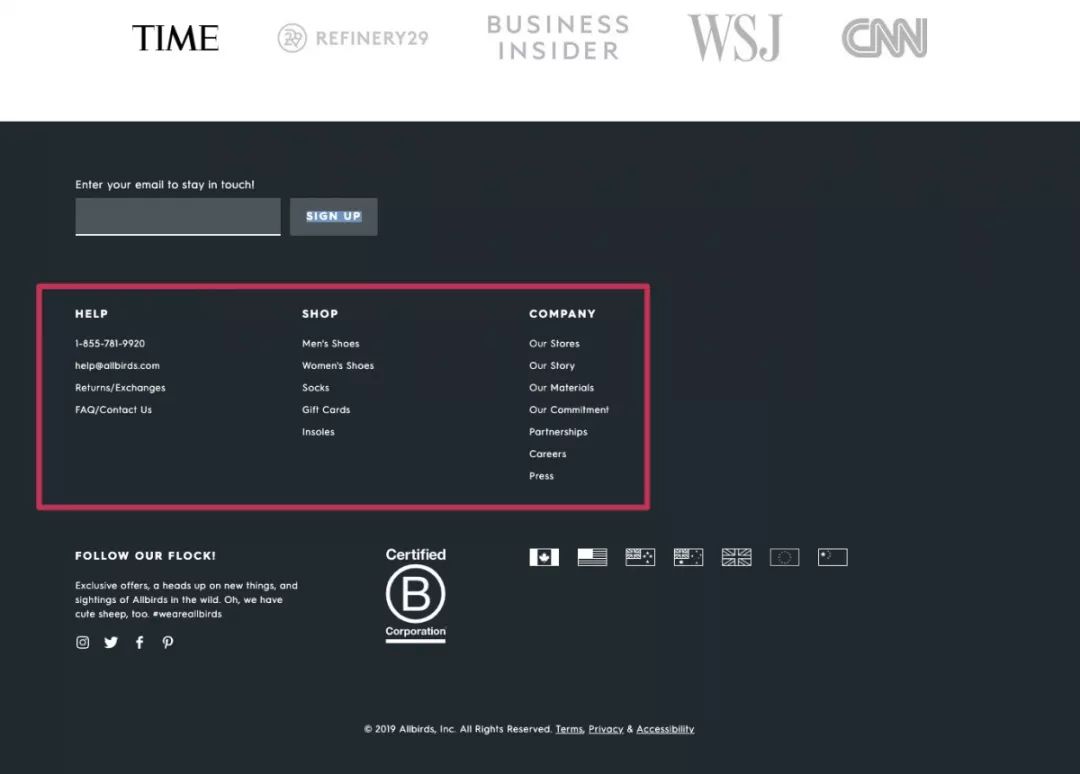
Task: Open the Returns/Exchanges help link
Action: click(120, 387)
